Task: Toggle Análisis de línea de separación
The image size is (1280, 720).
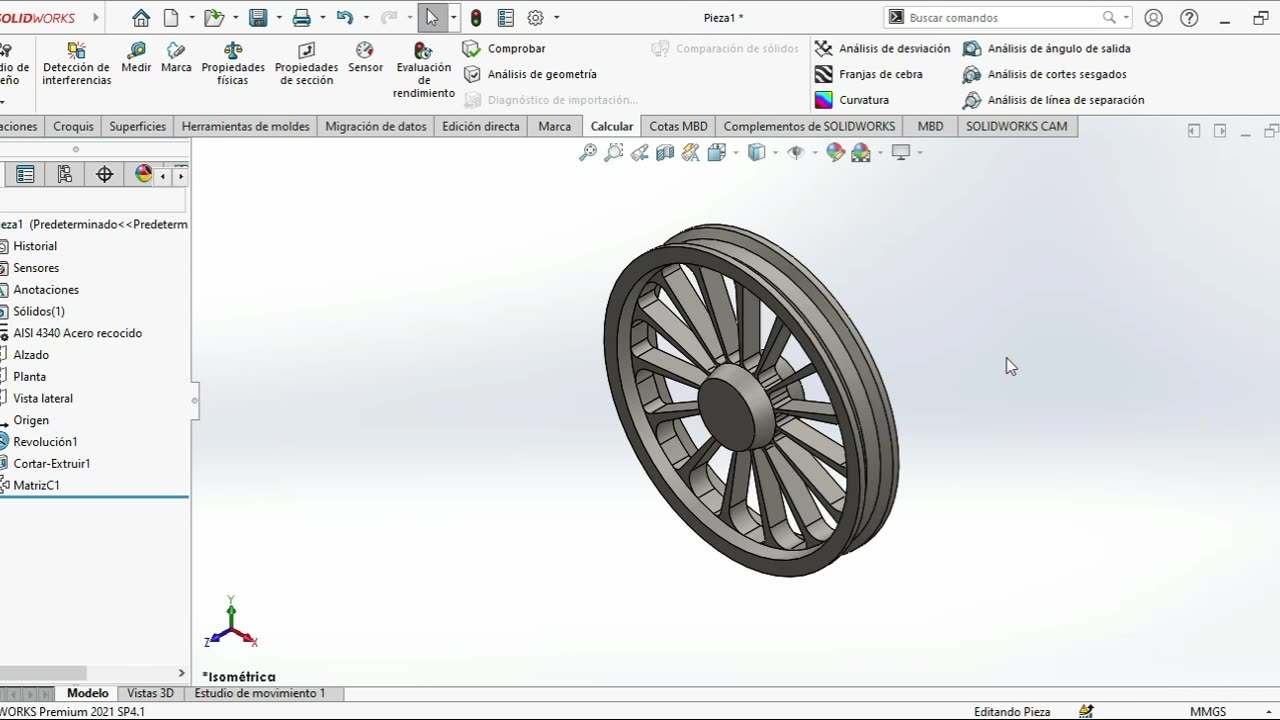Action: click(x=1053, y=100)
